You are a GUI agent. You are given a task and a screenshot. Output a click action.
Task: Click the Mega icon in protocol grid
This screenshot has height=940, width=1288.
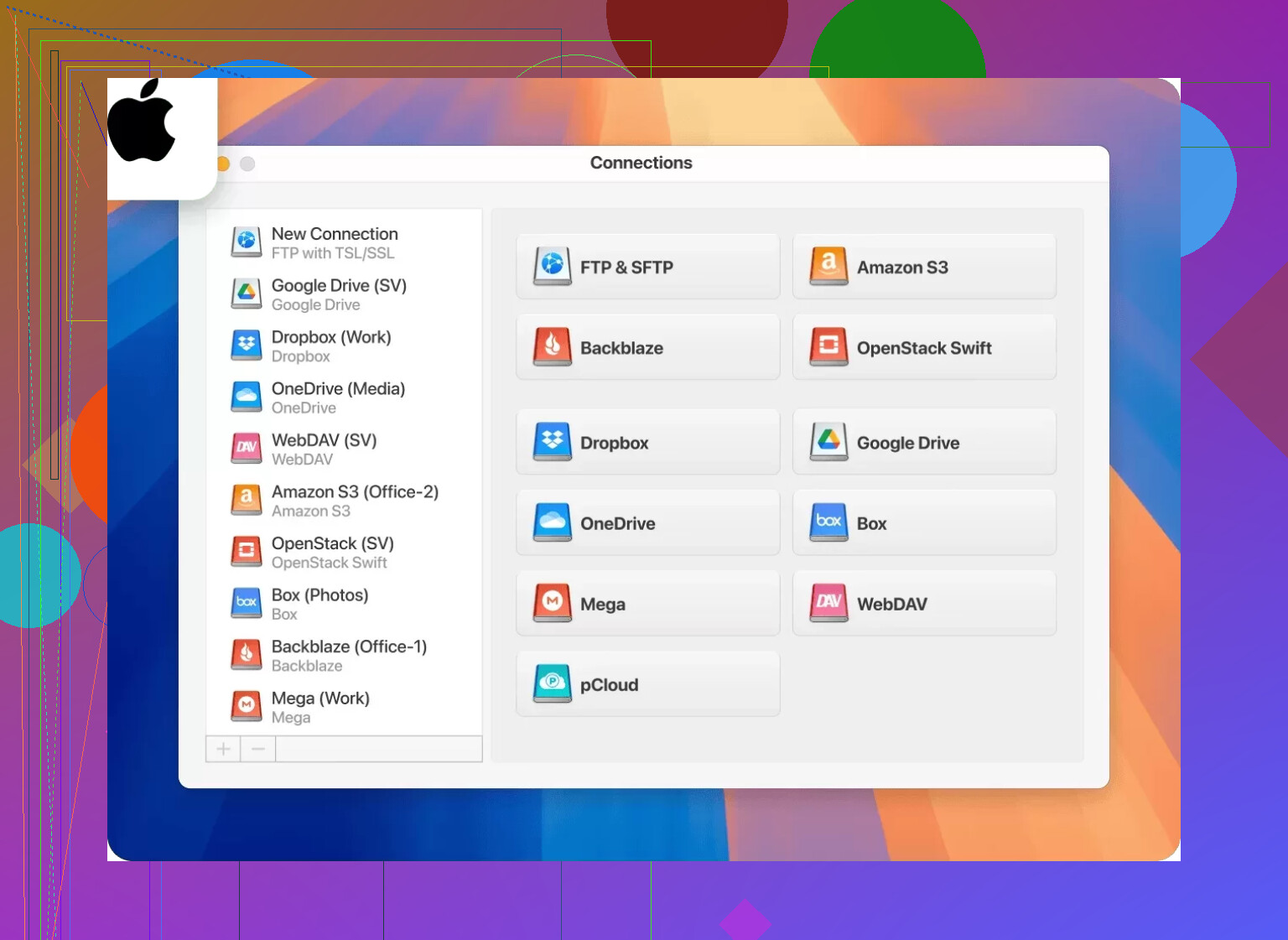[x=552, y=603]
